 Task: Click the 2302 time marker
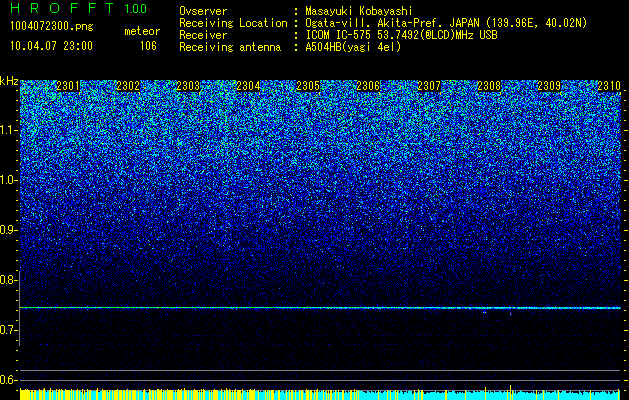pos(128,86)
